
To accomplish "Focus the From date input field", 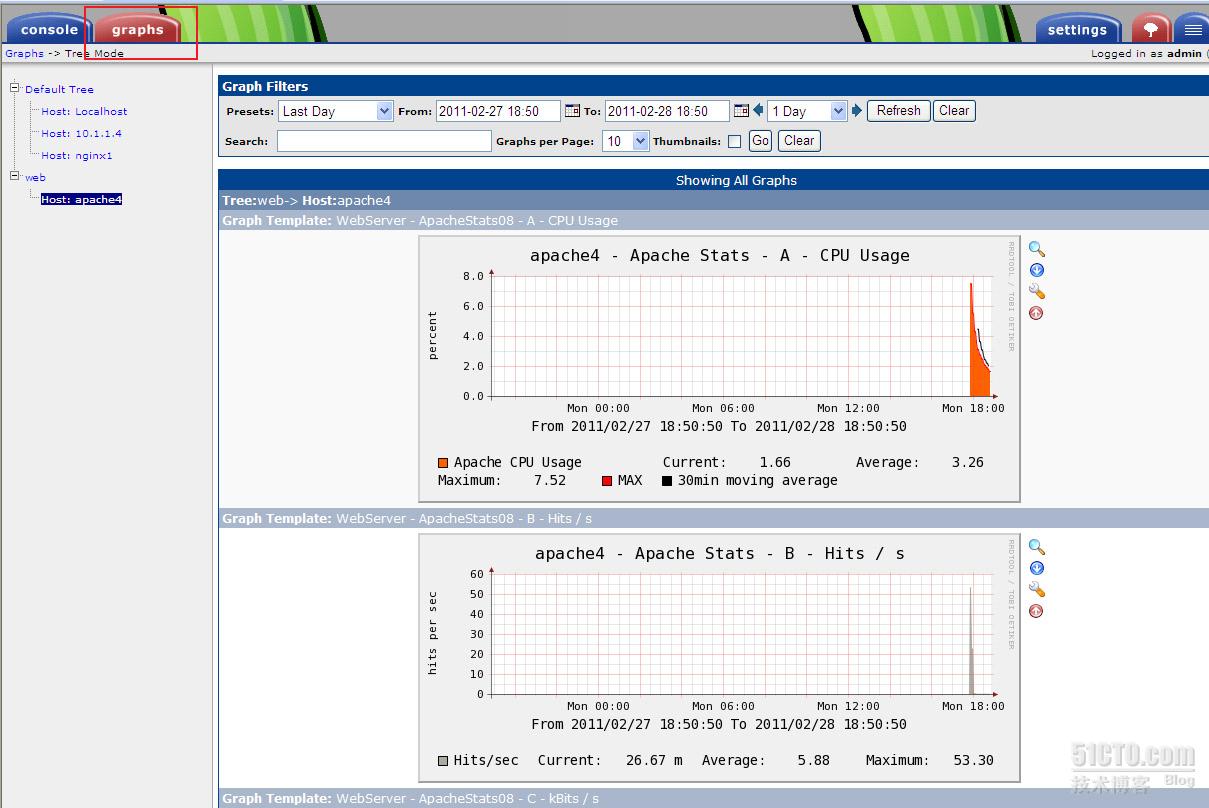I will pos(498,111).
